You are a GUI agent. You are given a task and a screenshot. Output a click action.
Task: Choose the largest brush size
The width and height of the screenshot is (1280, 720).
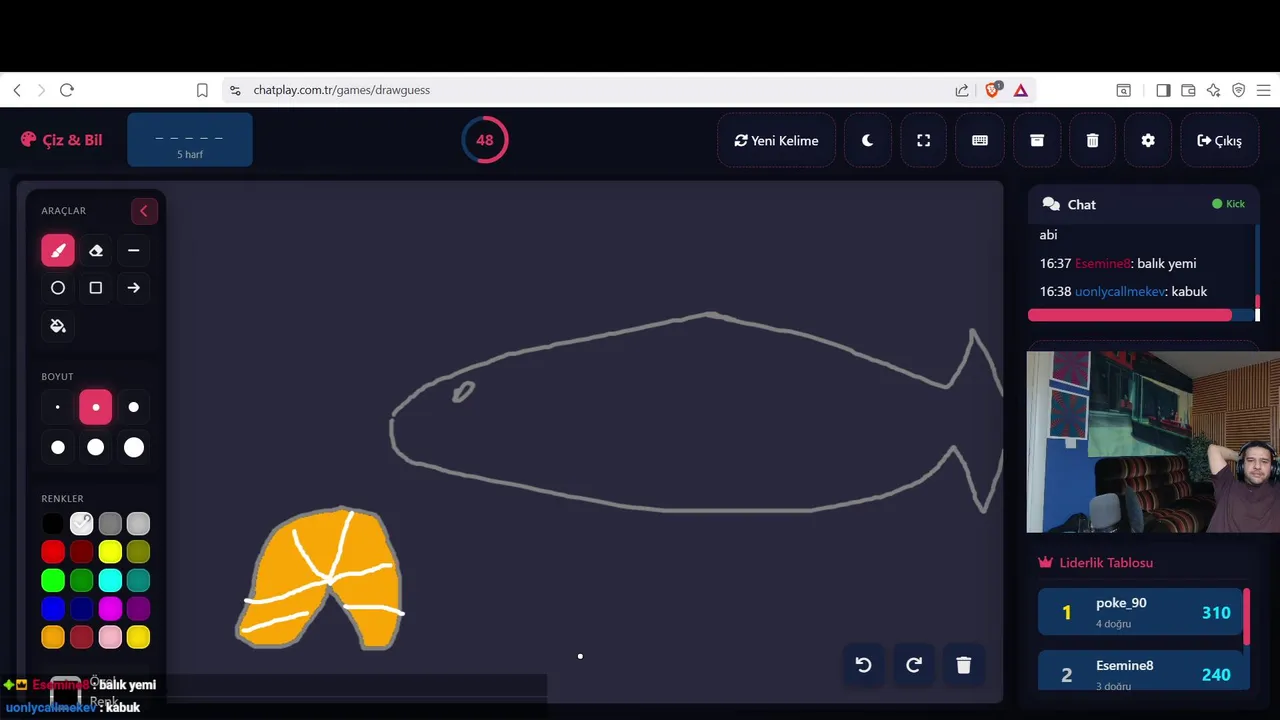134,447
